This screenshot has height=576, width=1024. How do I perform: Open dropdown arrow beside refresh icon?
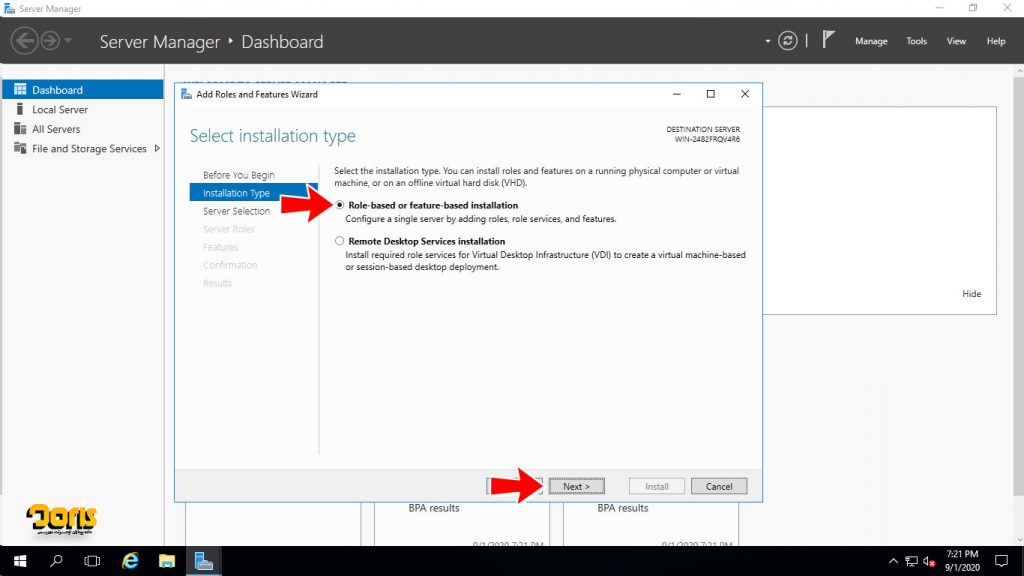coord(767,41)
